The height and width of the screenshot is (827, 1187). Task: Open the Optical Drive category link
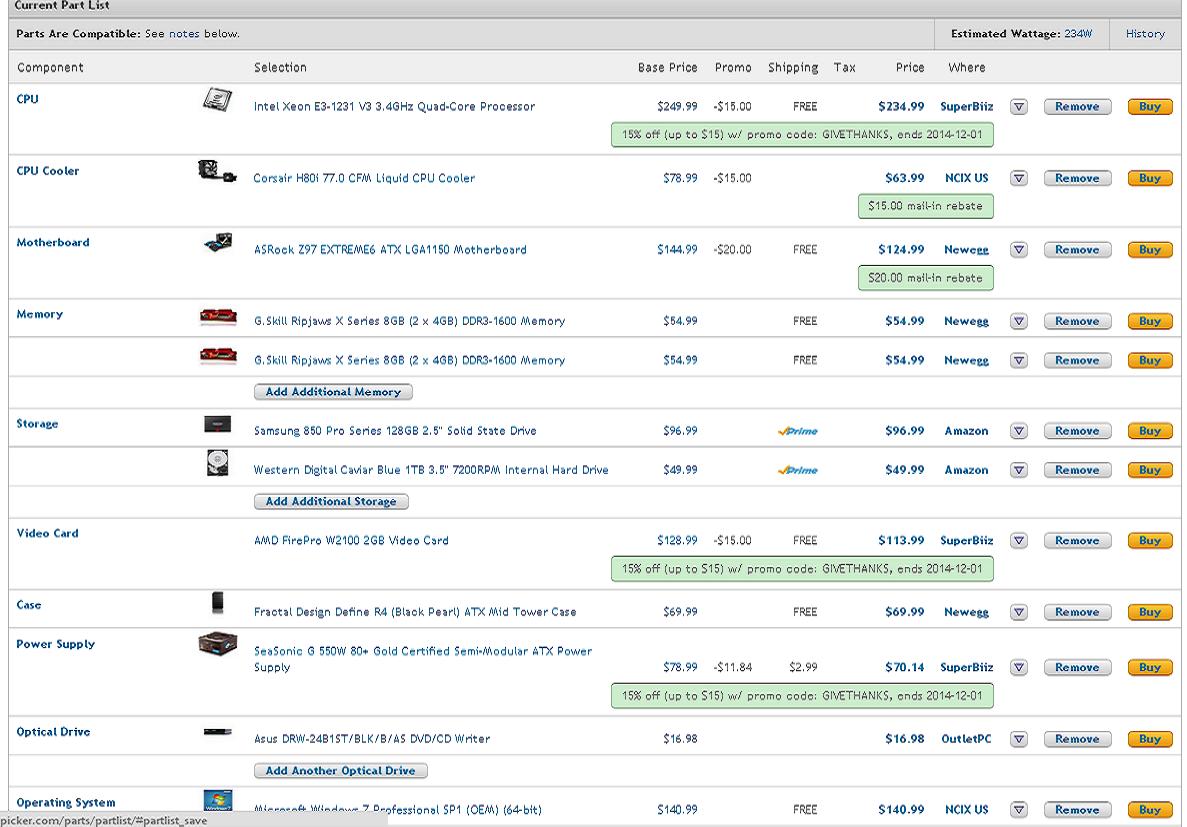pos(53,732)
